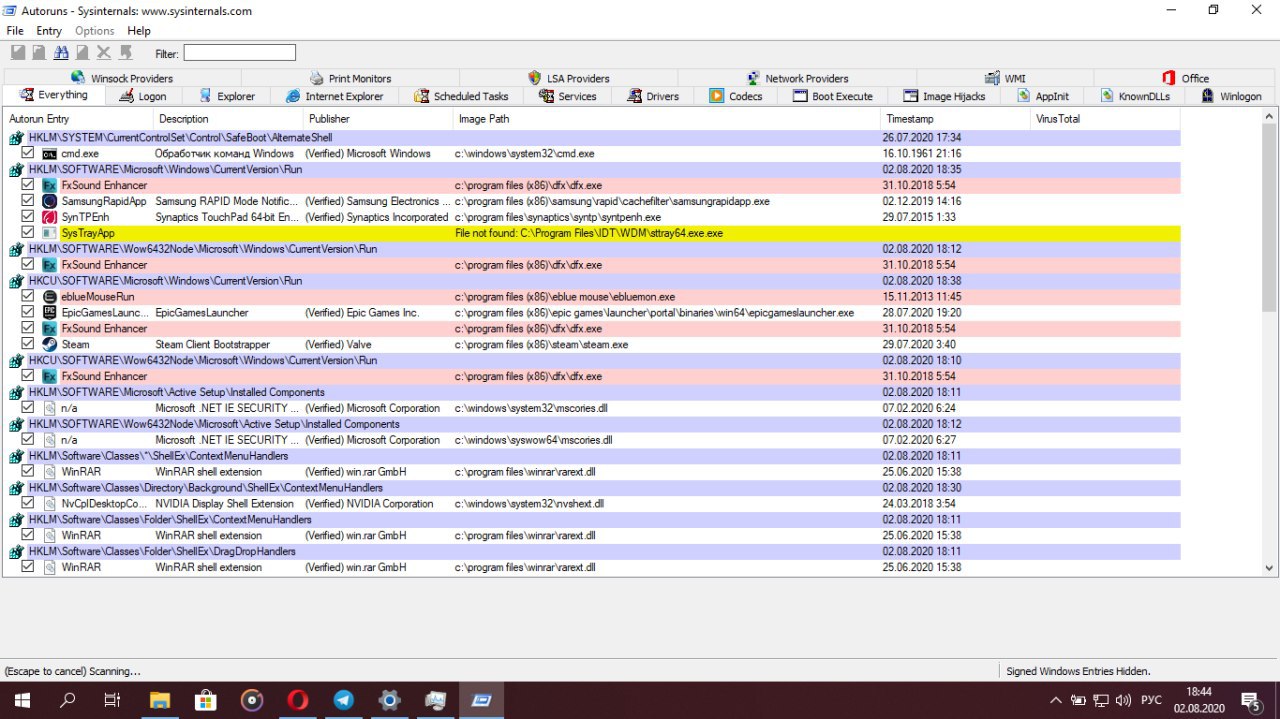
Task: Switch to the Drivers tab
Action: [653, 96]
